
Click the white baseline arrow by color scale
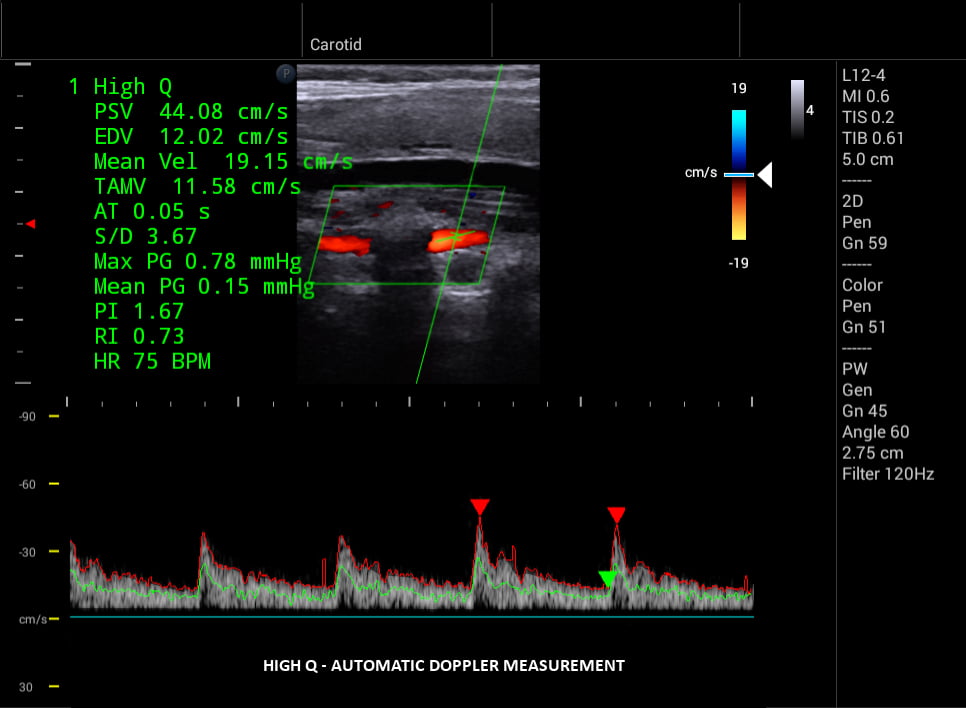764,175
